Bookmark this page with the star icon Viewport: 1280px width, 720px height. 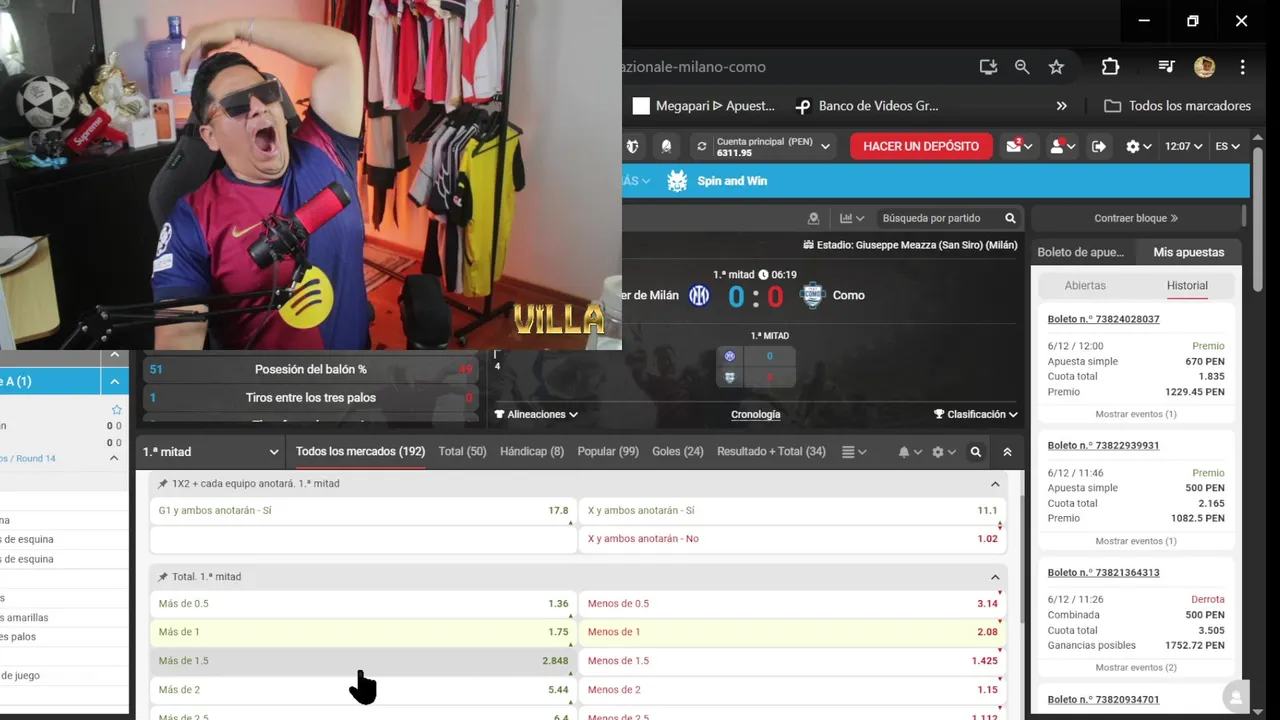(x=1056, y=67)
